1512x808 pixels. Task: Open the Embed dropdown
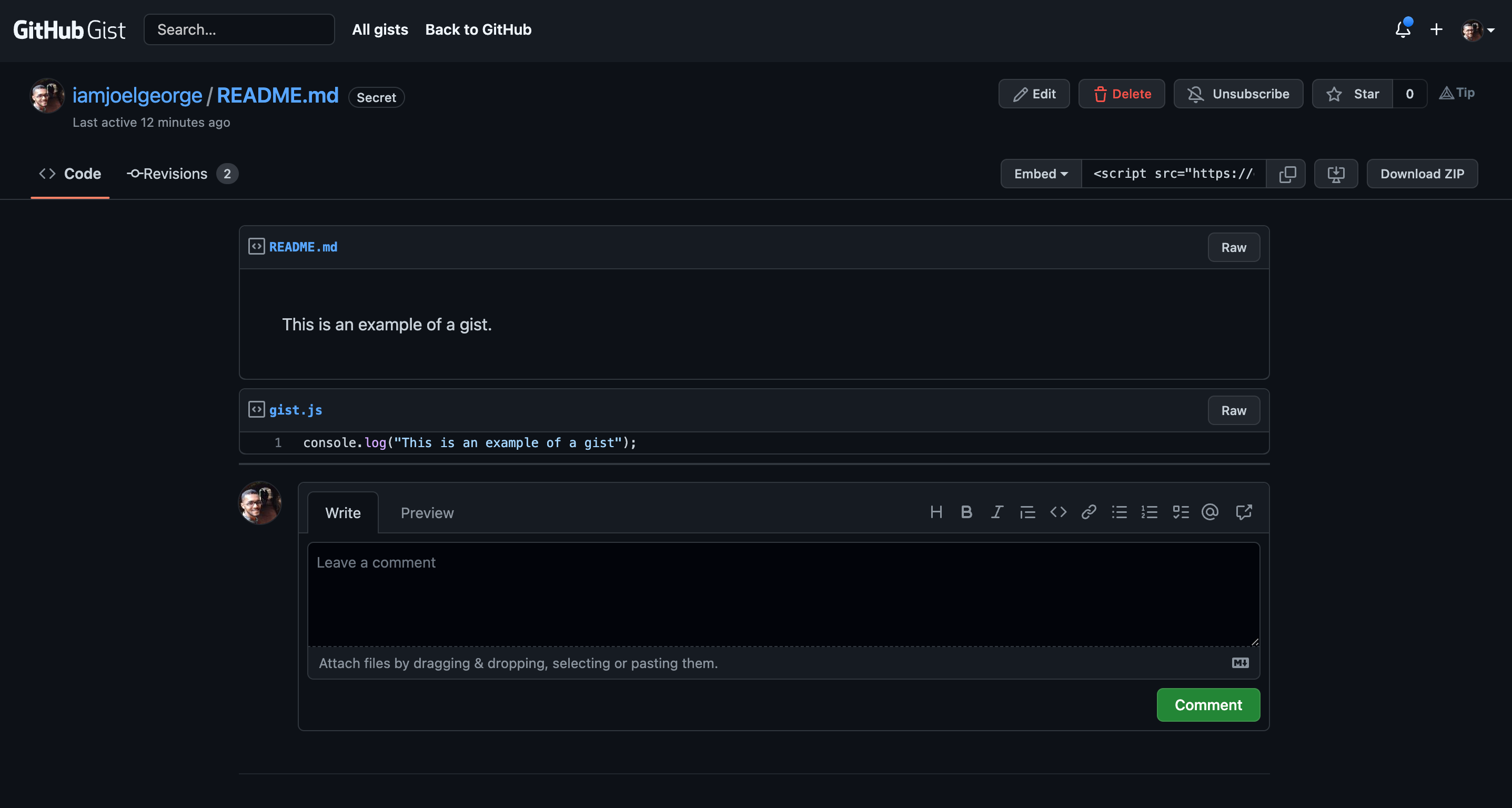(x=1040, y=174)
